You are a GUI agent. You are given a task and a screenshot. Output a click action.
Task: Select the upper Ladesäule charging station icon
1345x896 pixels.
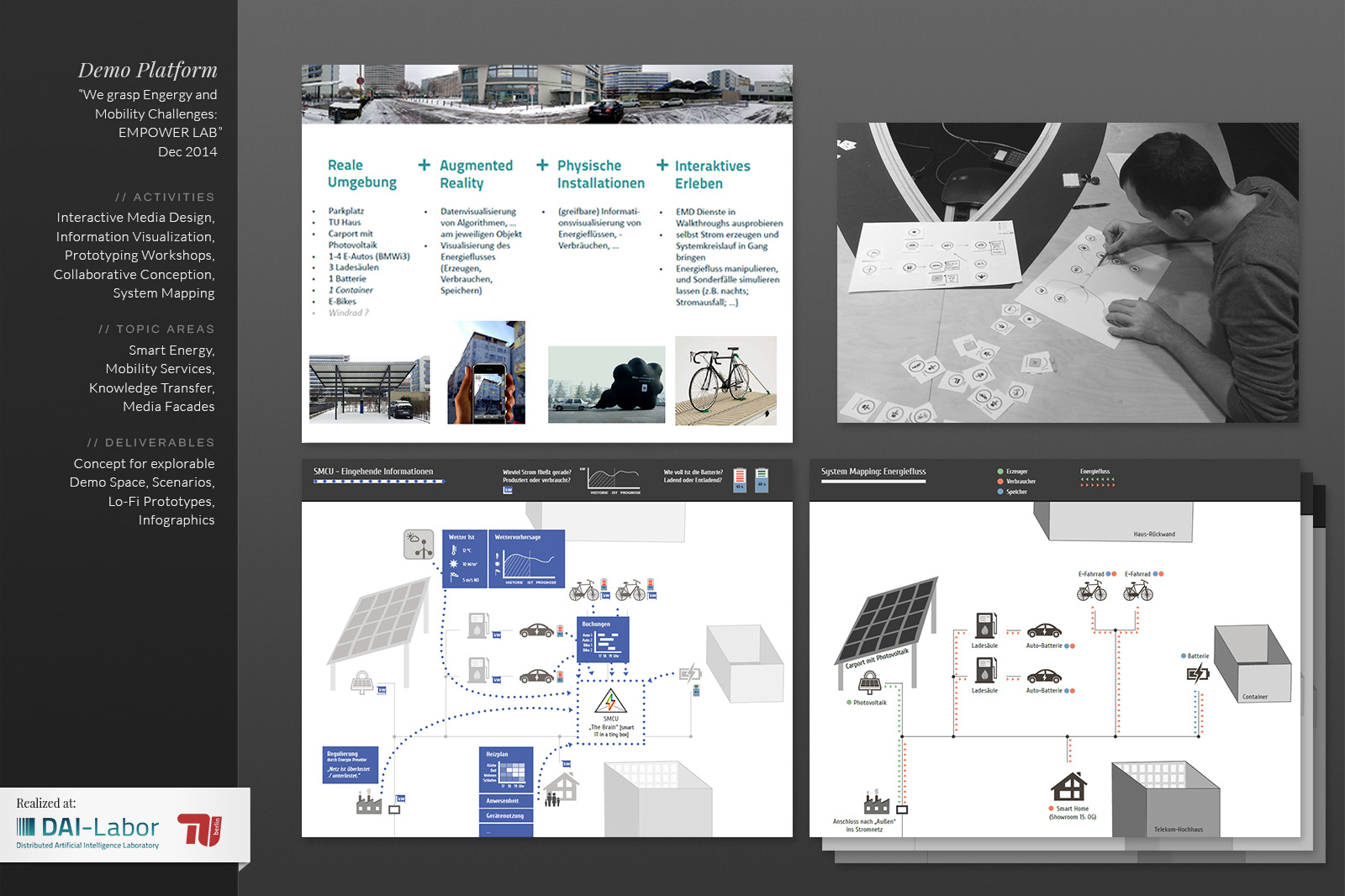click(x=985, y=625)
